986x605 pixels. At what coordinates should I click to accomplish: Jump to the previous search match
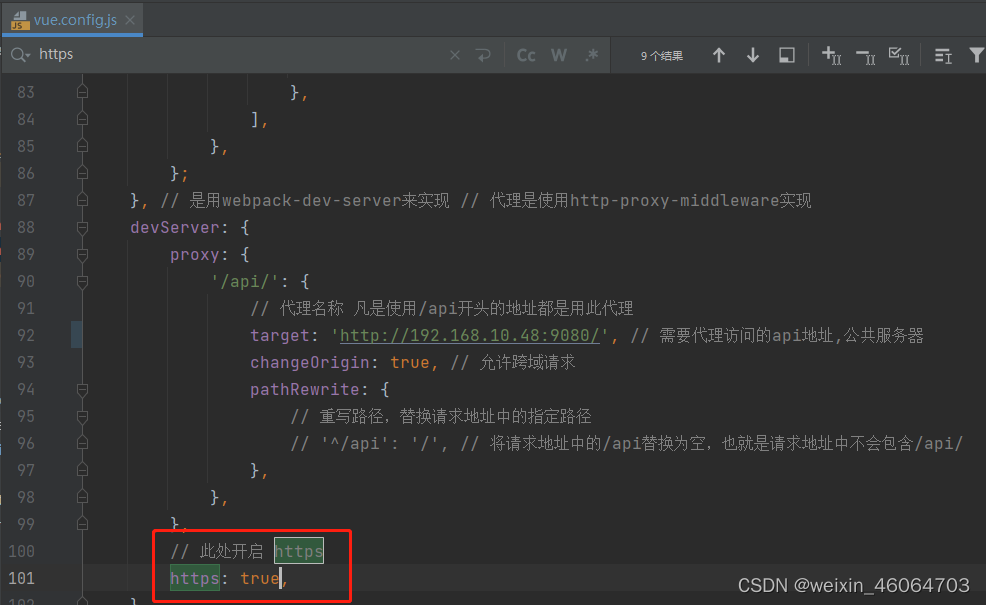point(719,55)
